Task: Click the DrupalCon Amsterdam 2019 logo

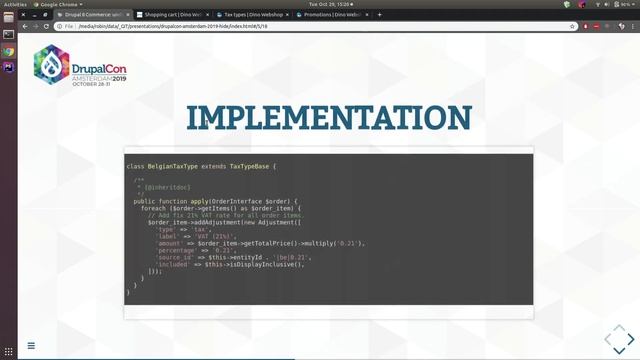Action: (80, 65)
